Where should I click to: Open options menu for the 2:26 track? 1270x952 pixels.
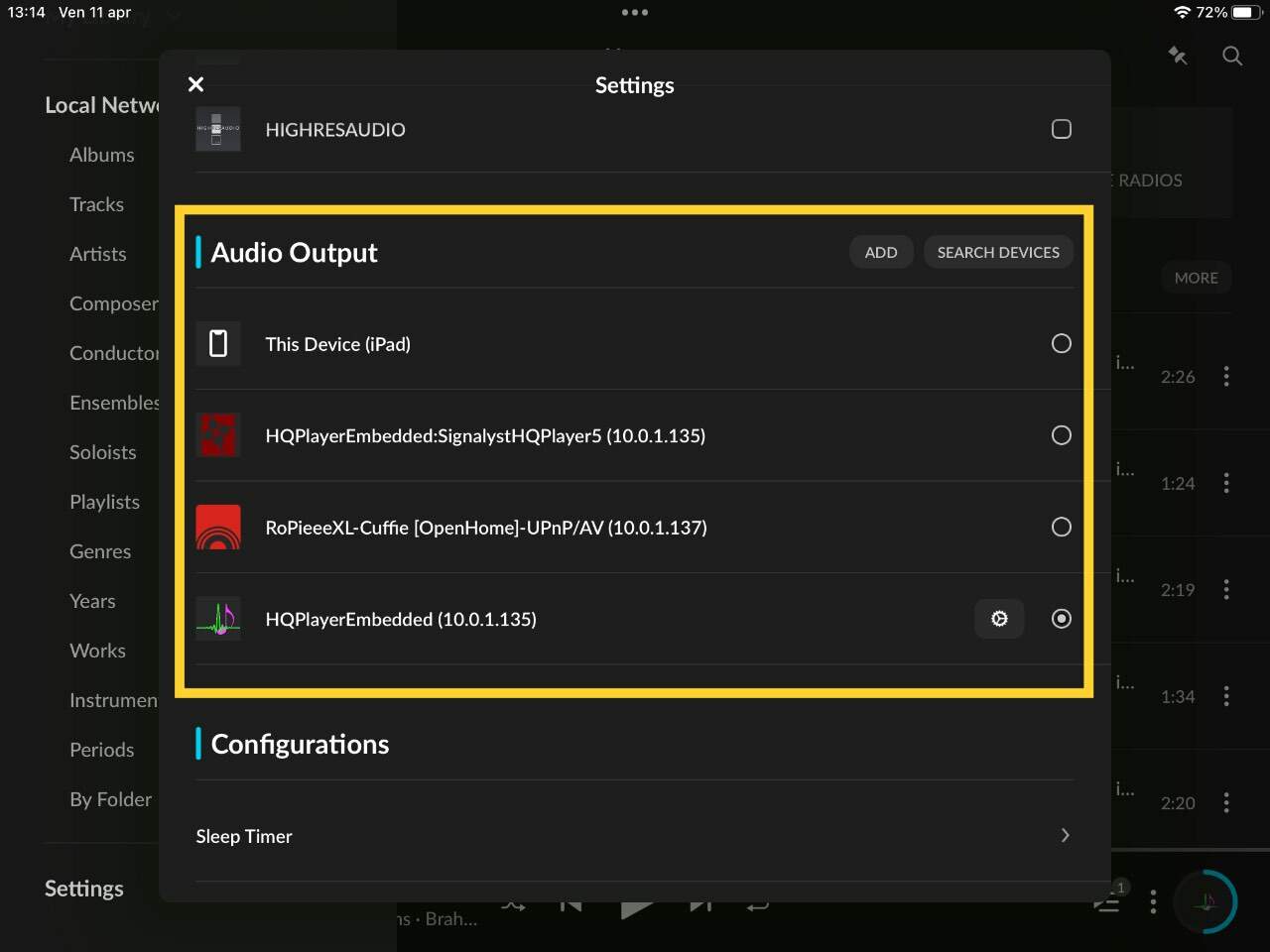(1226, 376)
